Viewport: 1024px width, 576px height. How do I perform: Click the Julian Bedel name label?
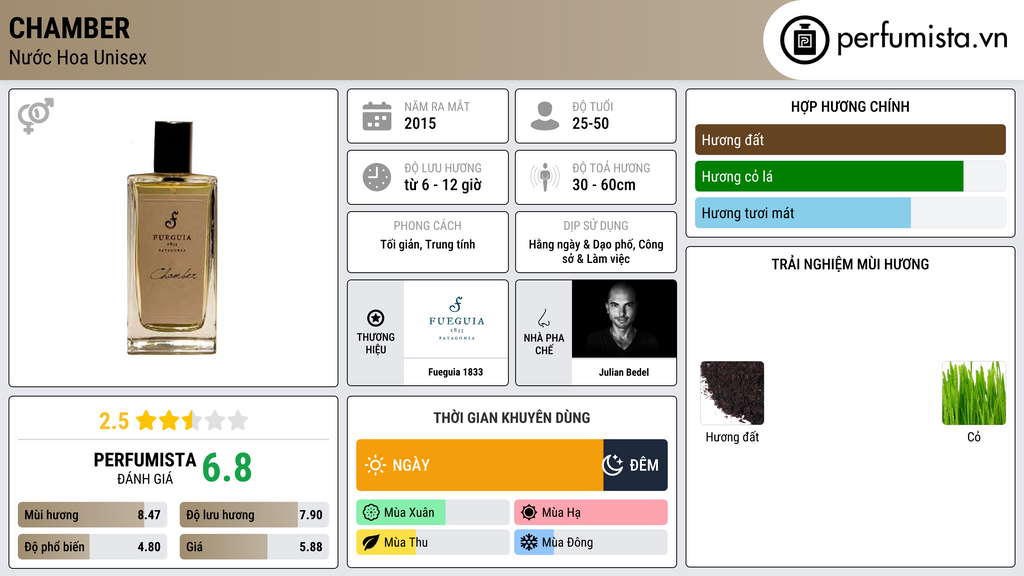(624, 372)
